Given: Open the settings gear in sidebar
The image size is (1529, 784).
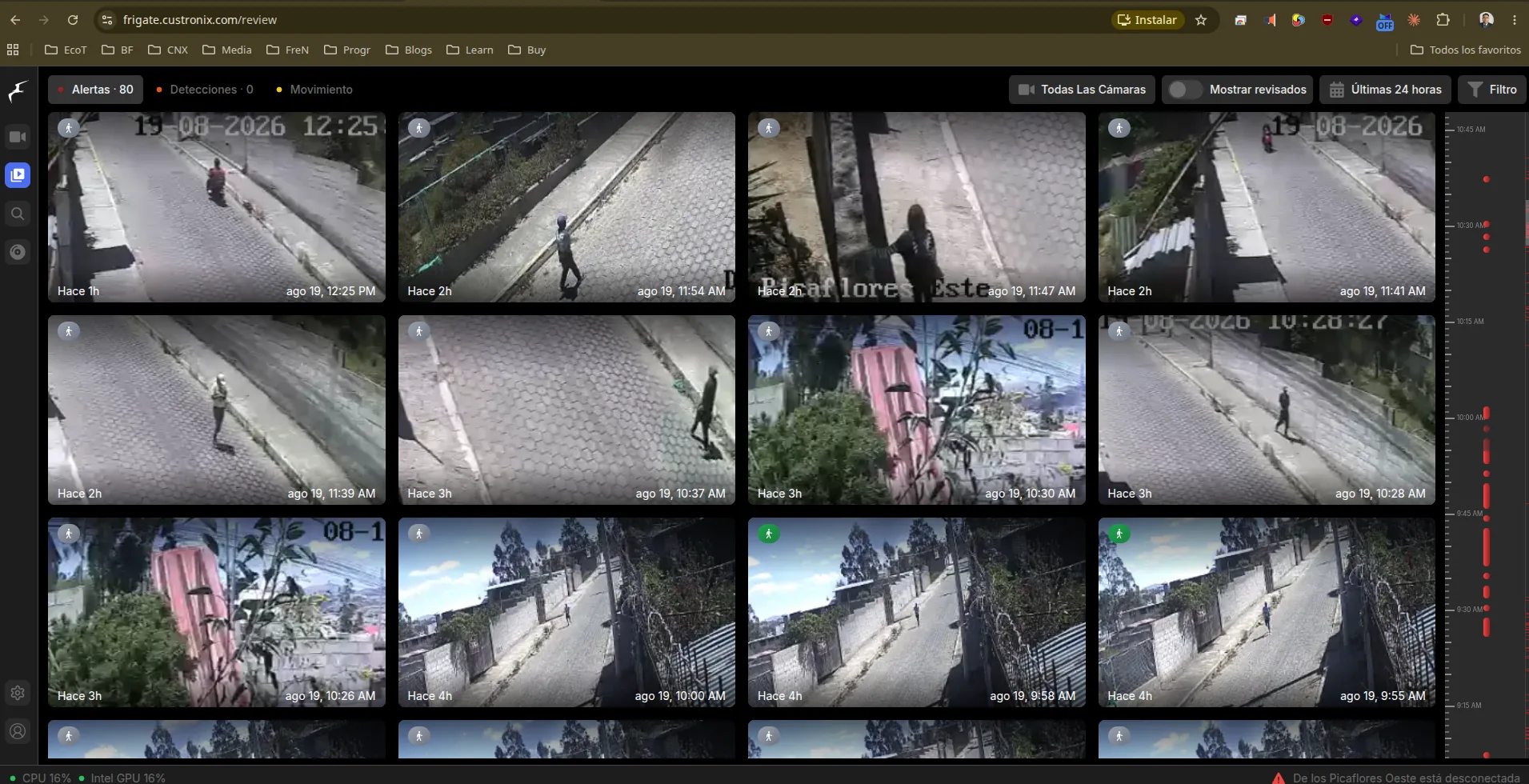Looking at the screenshot, I should coord(18,693).
